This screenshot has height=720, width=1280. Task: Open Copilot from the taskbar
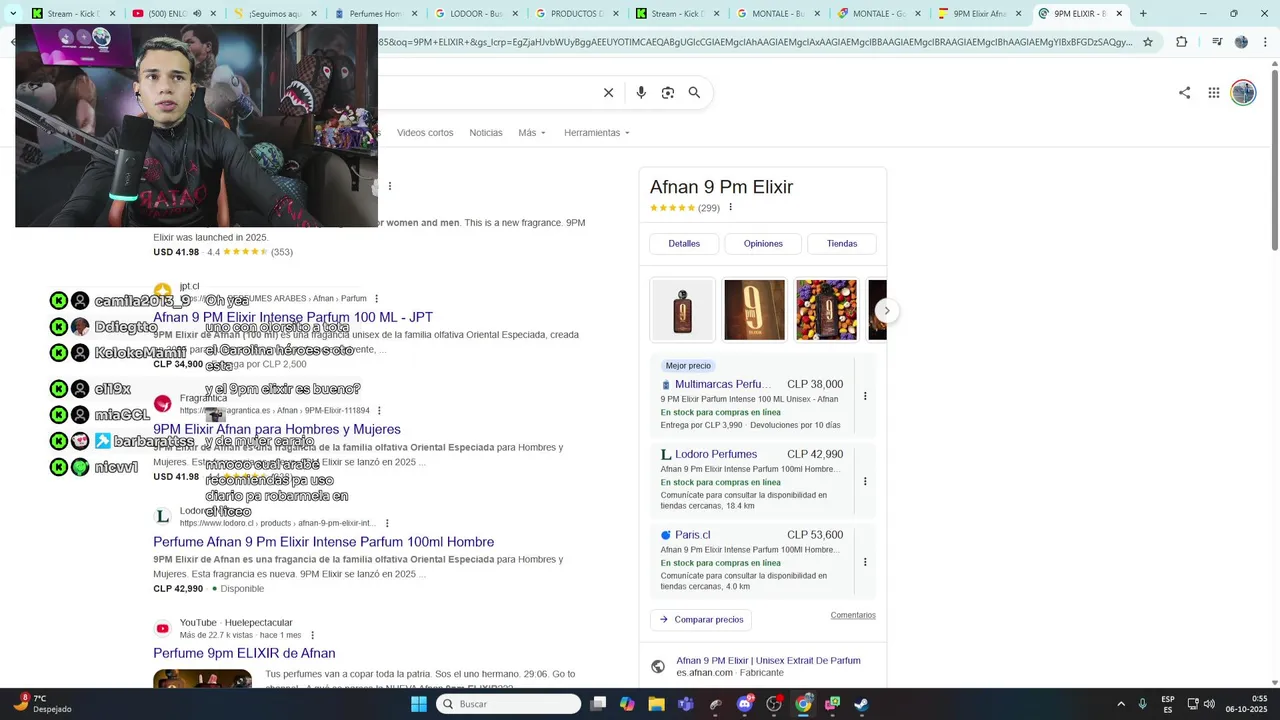point(627,704)
